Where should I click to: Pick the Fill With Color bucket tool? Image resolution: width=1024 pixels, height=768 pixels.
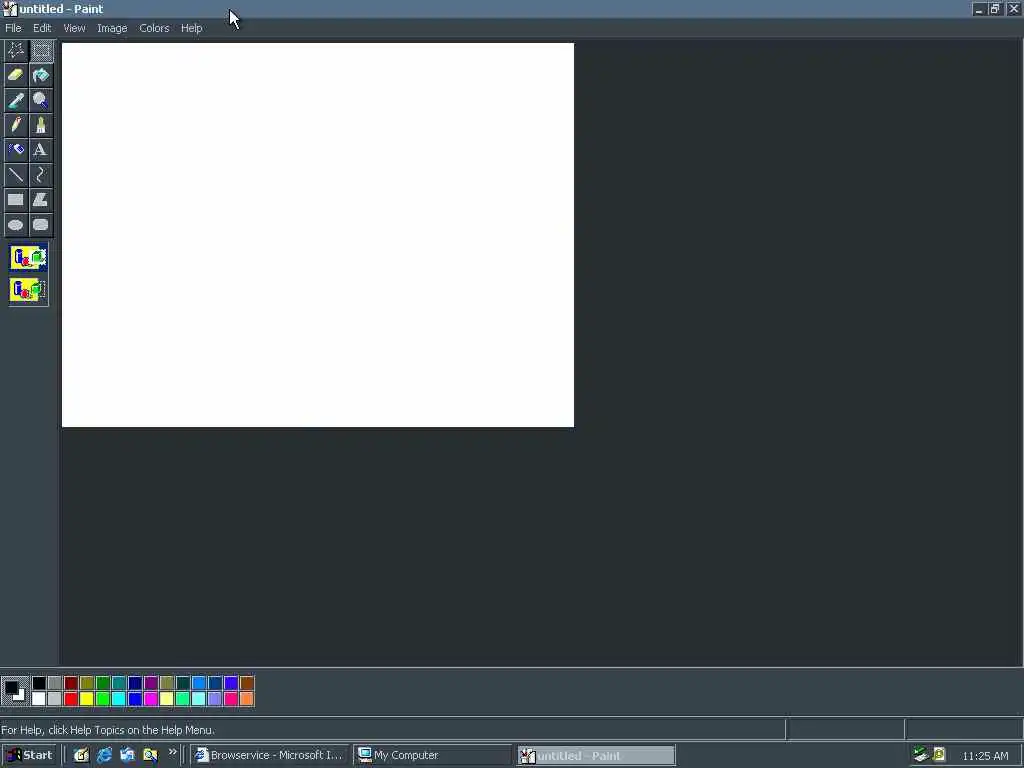[x=40, y=75]
